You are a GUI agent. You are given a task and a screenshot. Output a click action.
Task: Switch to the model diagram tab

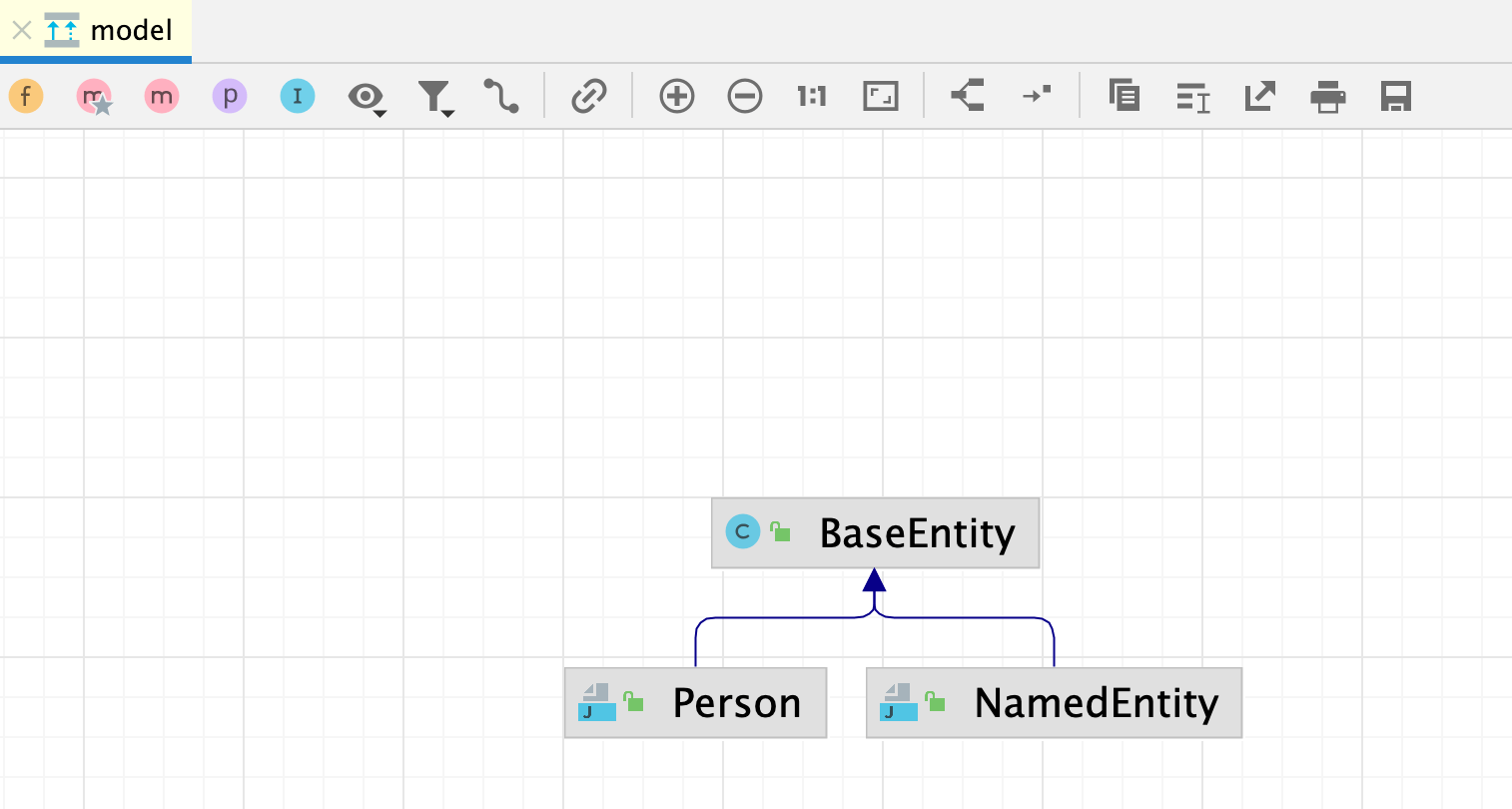(120, 30)
